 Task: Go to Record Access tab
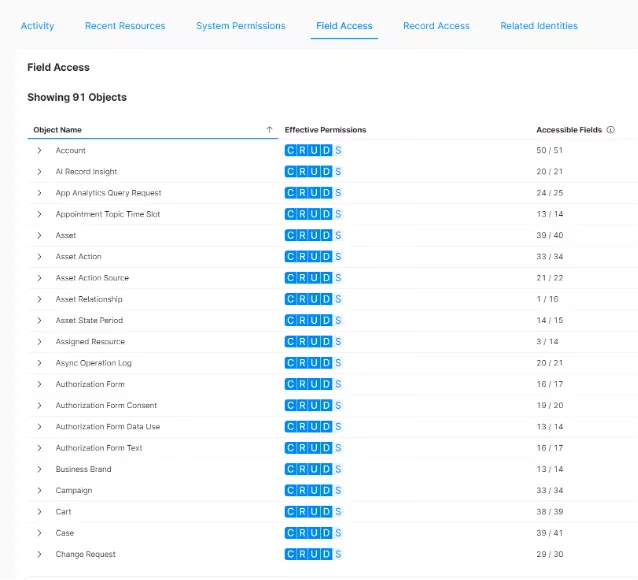click(436, 26)
